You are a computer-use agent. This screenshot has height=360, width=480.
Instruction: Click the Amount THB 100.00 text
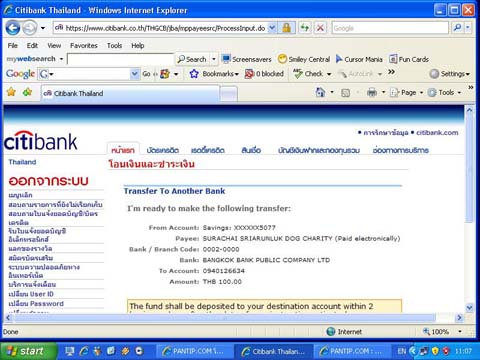click(x=222, y=282)
